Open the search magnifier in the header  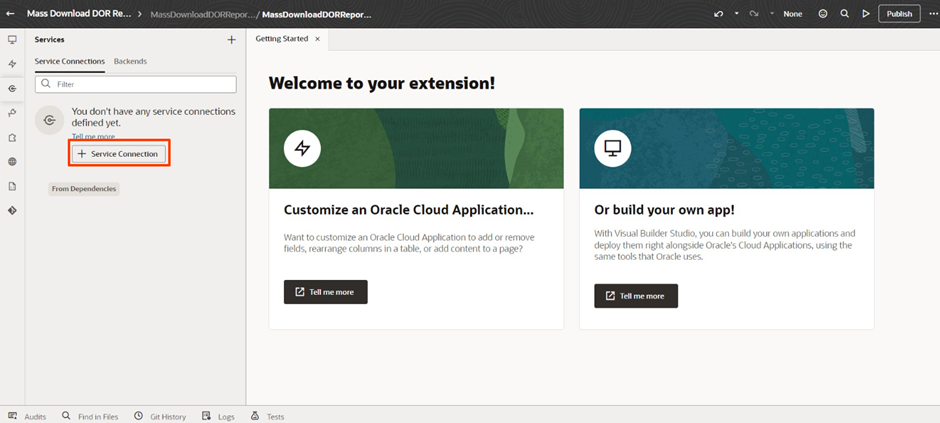(845, 14)
